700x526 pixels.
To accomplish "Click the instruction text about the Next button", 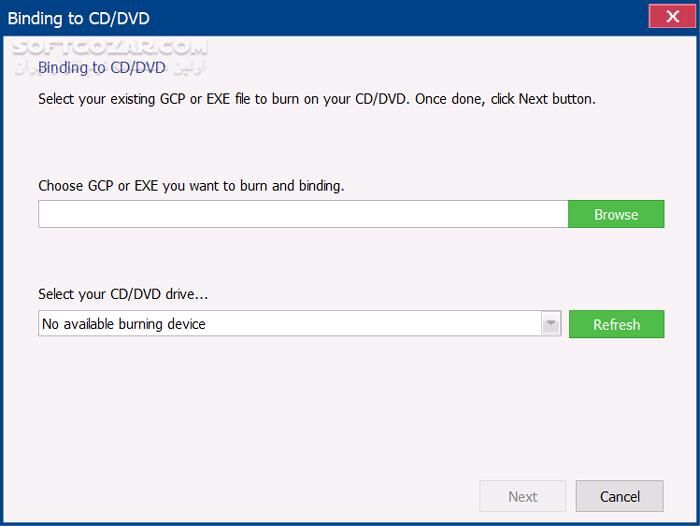I will tap(316, 99).
